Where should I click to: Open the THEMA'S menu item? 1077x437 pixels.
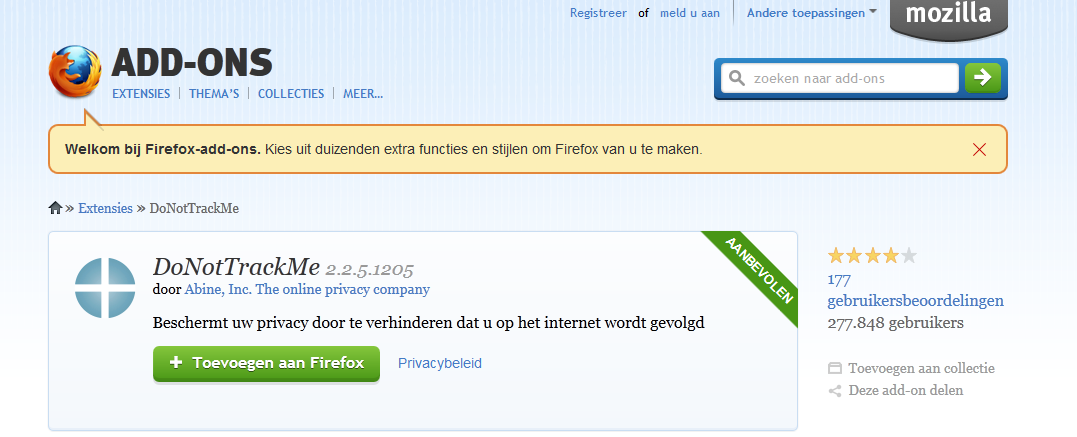pyautogui.click(x=214, y=94)
